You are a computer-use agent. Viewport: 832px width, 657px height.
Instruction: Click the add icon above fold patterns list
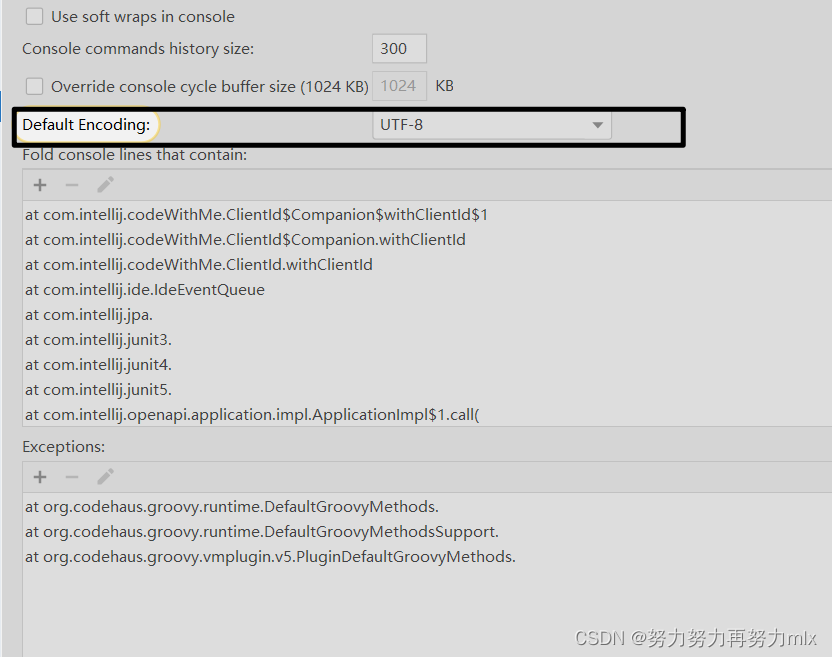click(x=39, y=184)
